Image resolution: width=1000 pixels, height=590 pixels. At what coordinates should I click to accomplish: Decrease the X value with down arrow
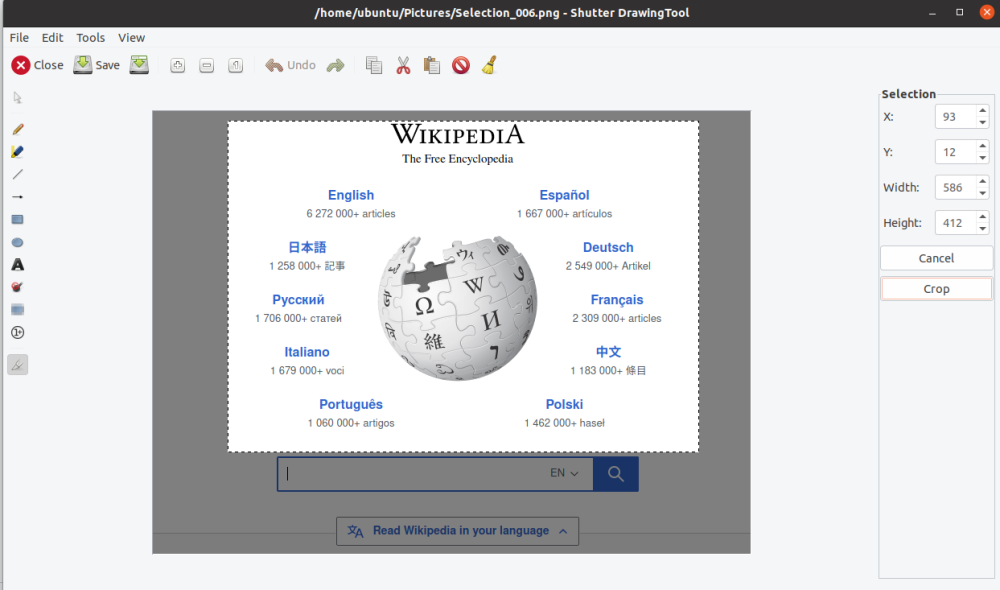coord(983,122)
